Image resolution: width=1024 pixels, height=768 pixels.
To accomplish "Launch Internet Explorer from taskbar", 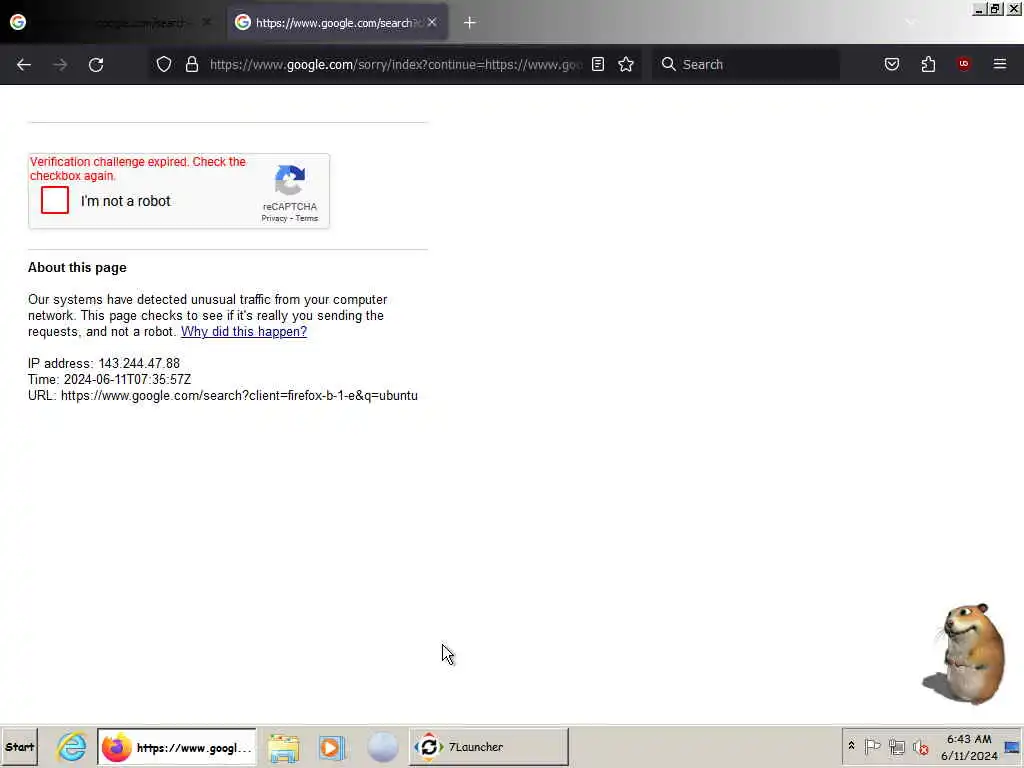I will pyautogui.click(x=71, y=747).
